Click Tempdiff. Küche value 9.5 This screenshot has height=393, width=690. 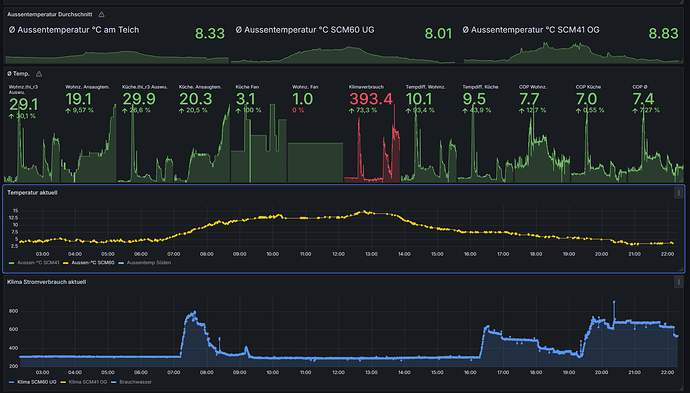[474, 99]
